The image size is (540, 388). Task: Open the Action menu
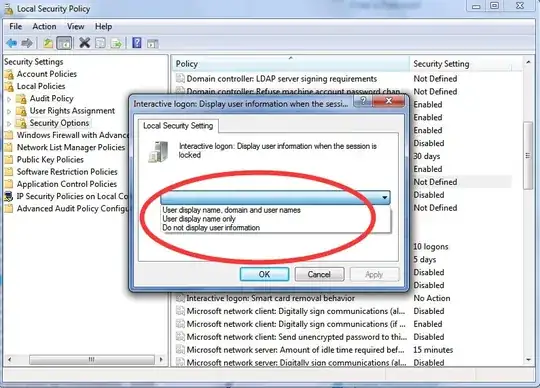tap(44, 27)
